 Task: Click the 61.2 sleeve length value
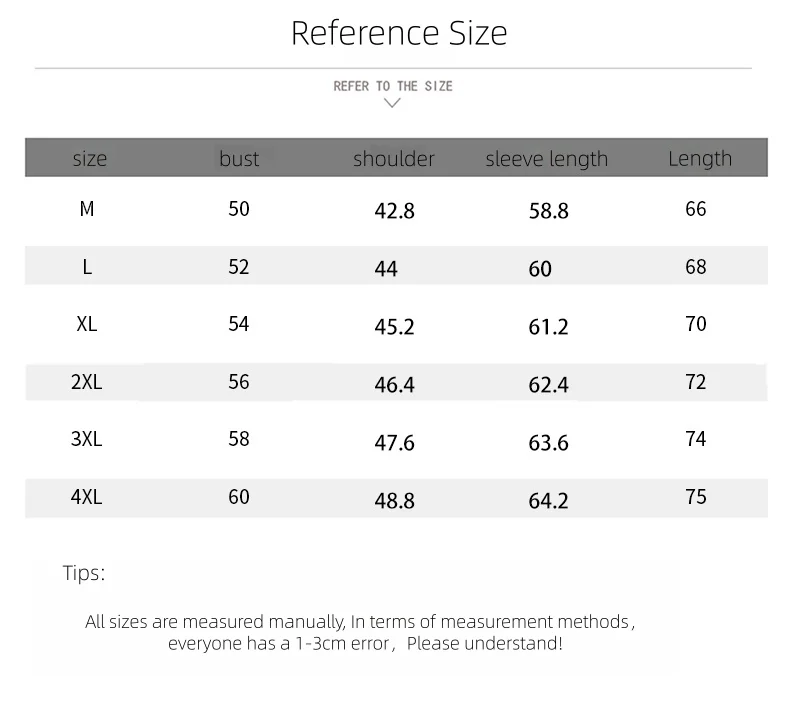[x=548, y=327]
